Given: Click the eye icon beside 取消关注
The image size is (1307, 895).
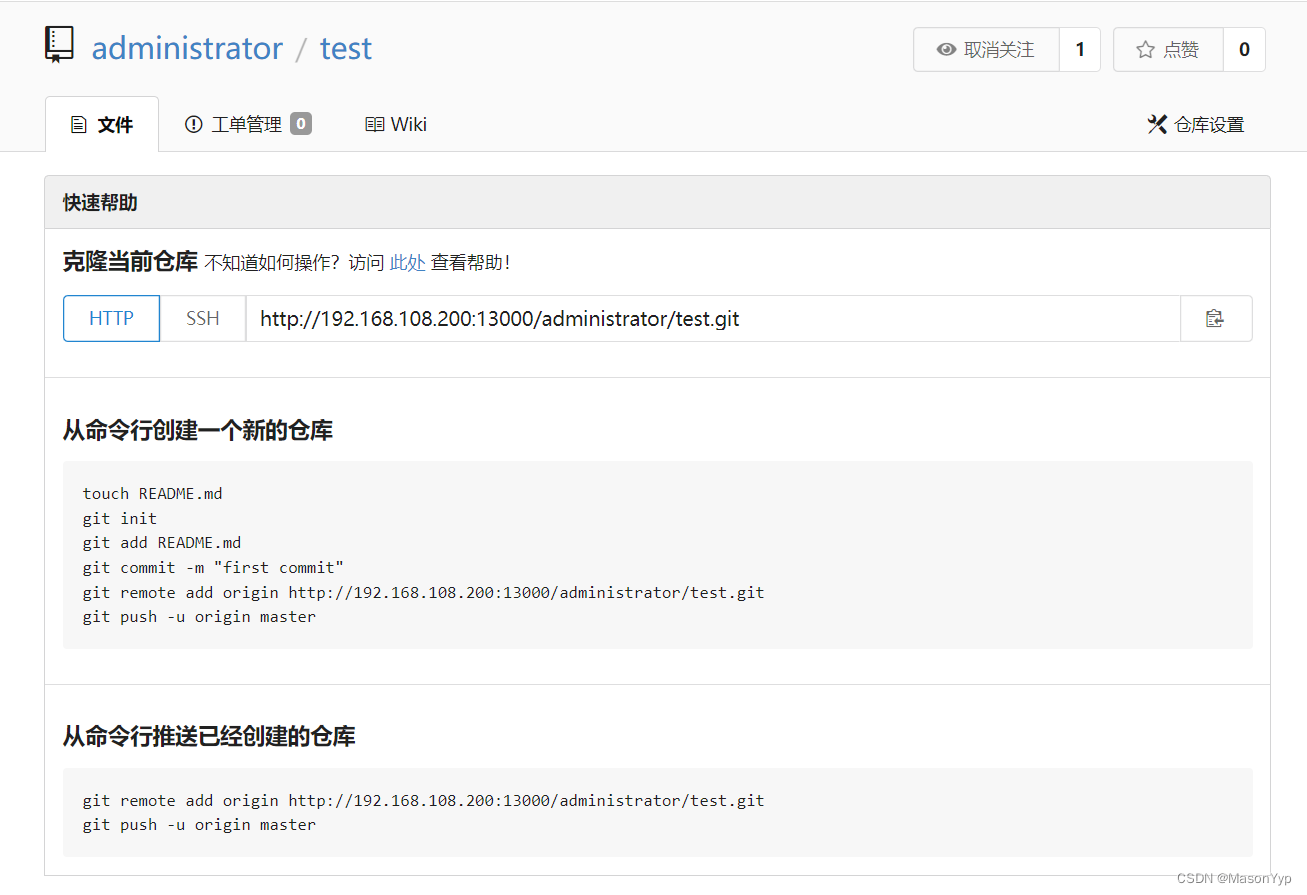Looking at the screenshot, I should coord(946,49).
